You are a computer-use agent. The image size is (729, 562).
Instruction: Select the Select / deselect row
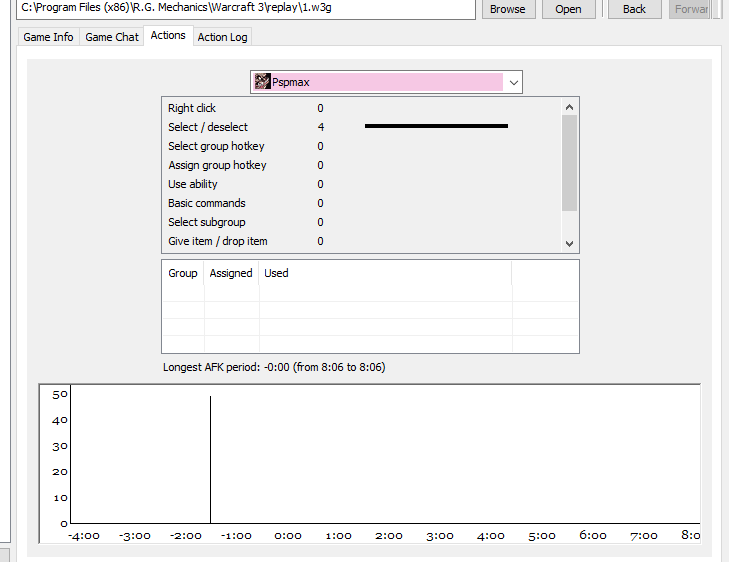click(x=361, y=127)
